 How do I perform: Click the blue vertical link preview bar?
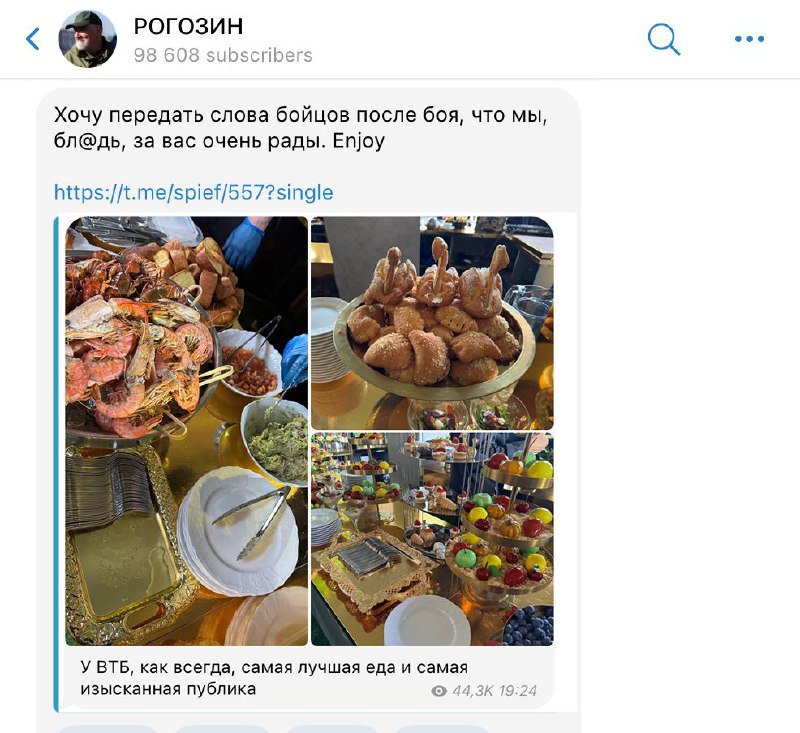(56, 464)
